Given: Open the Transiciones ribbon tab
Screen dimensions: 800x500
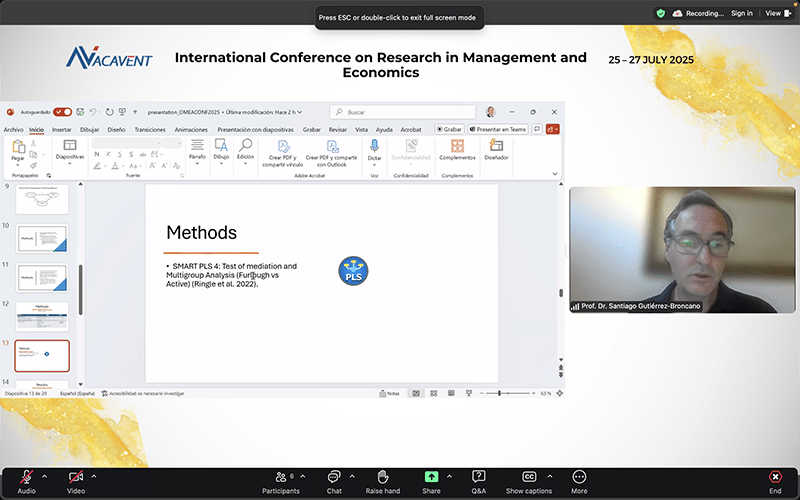Looking at the screenshot, I should [150, 129].
